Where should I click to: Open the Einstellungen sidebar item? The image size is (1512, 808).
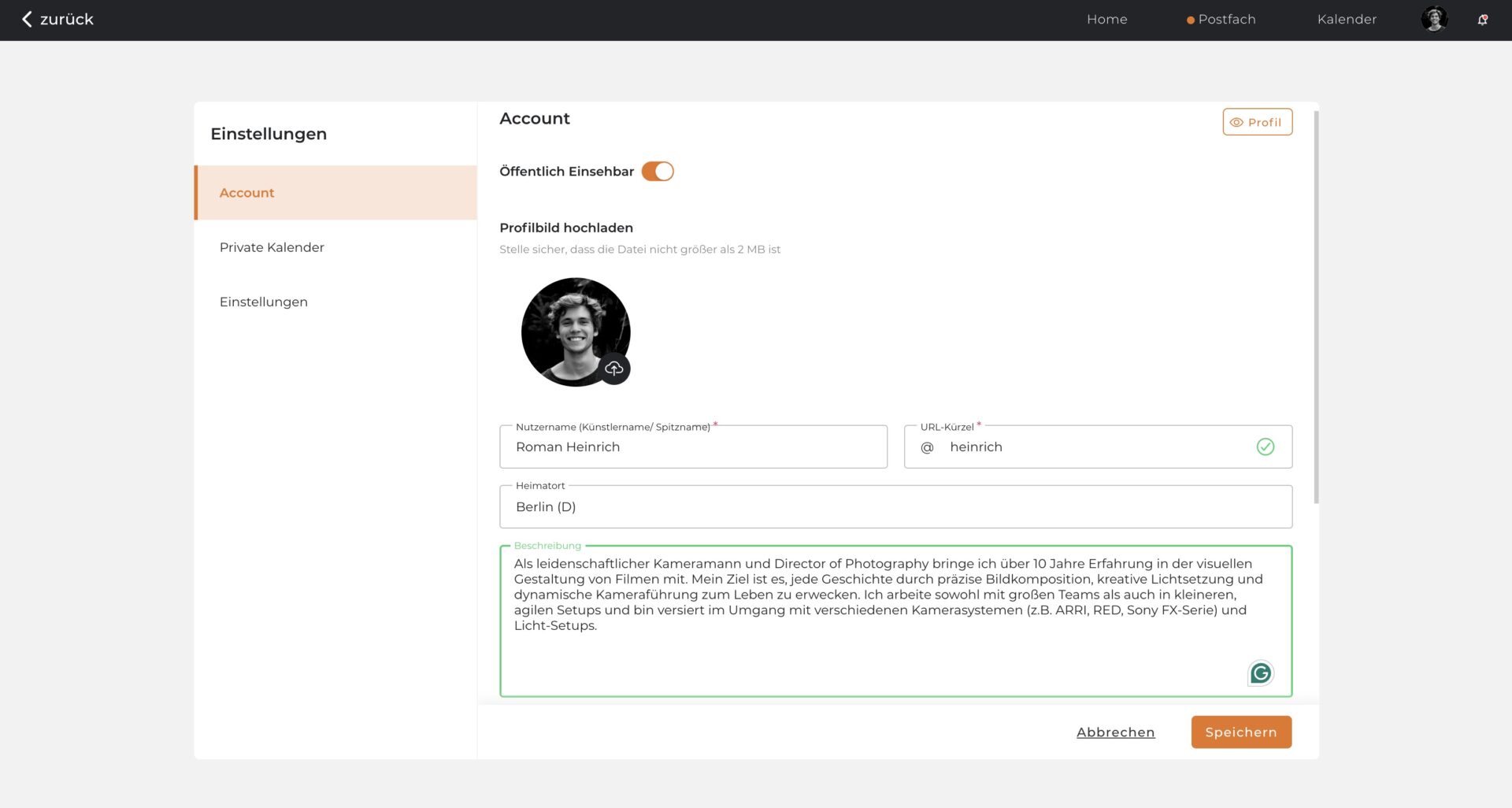(x=264, y=302)
